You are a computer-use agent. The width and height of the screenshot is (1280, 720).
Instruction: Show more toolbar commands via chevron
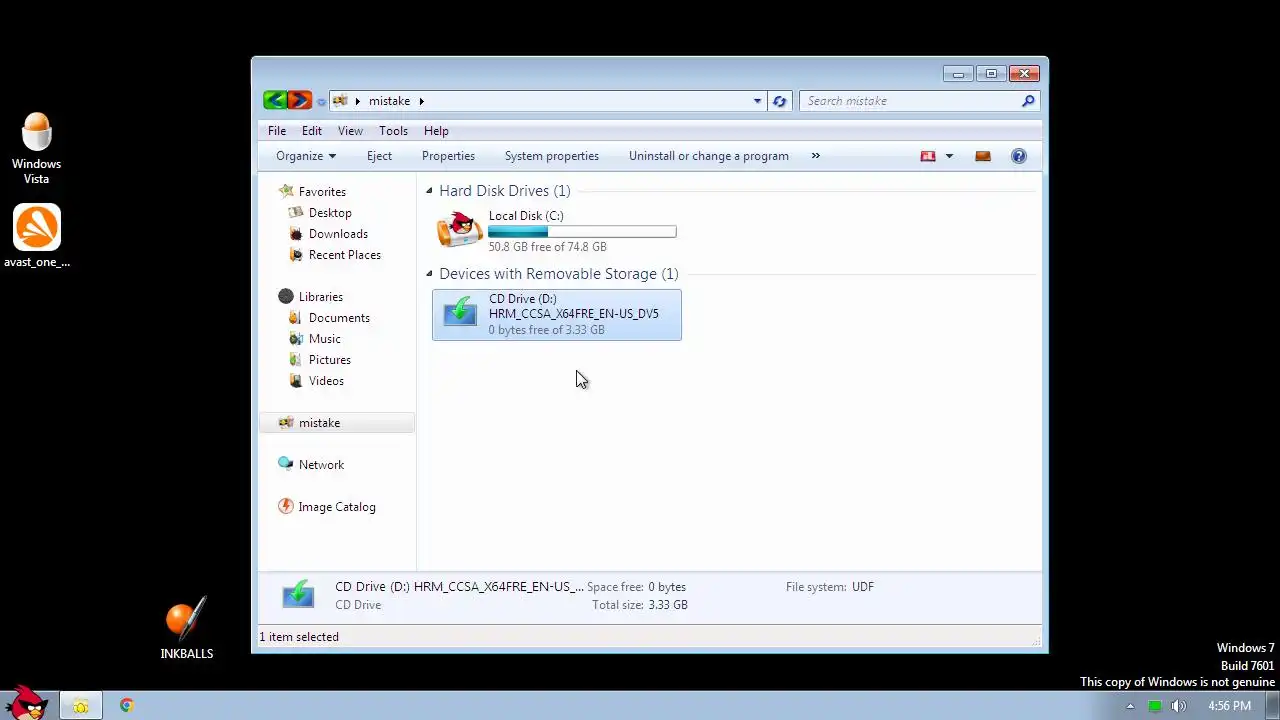coord(815,156)
